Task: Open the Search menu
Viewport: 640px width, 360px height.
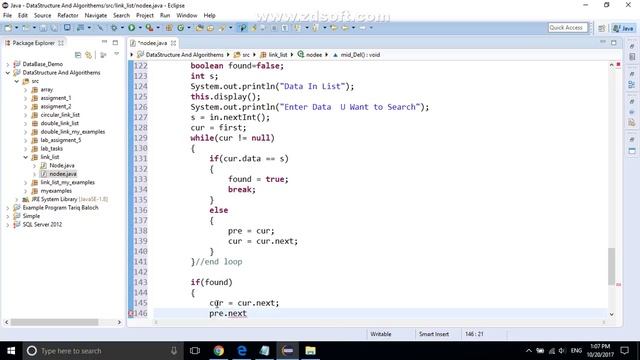Action: (121, 16)
